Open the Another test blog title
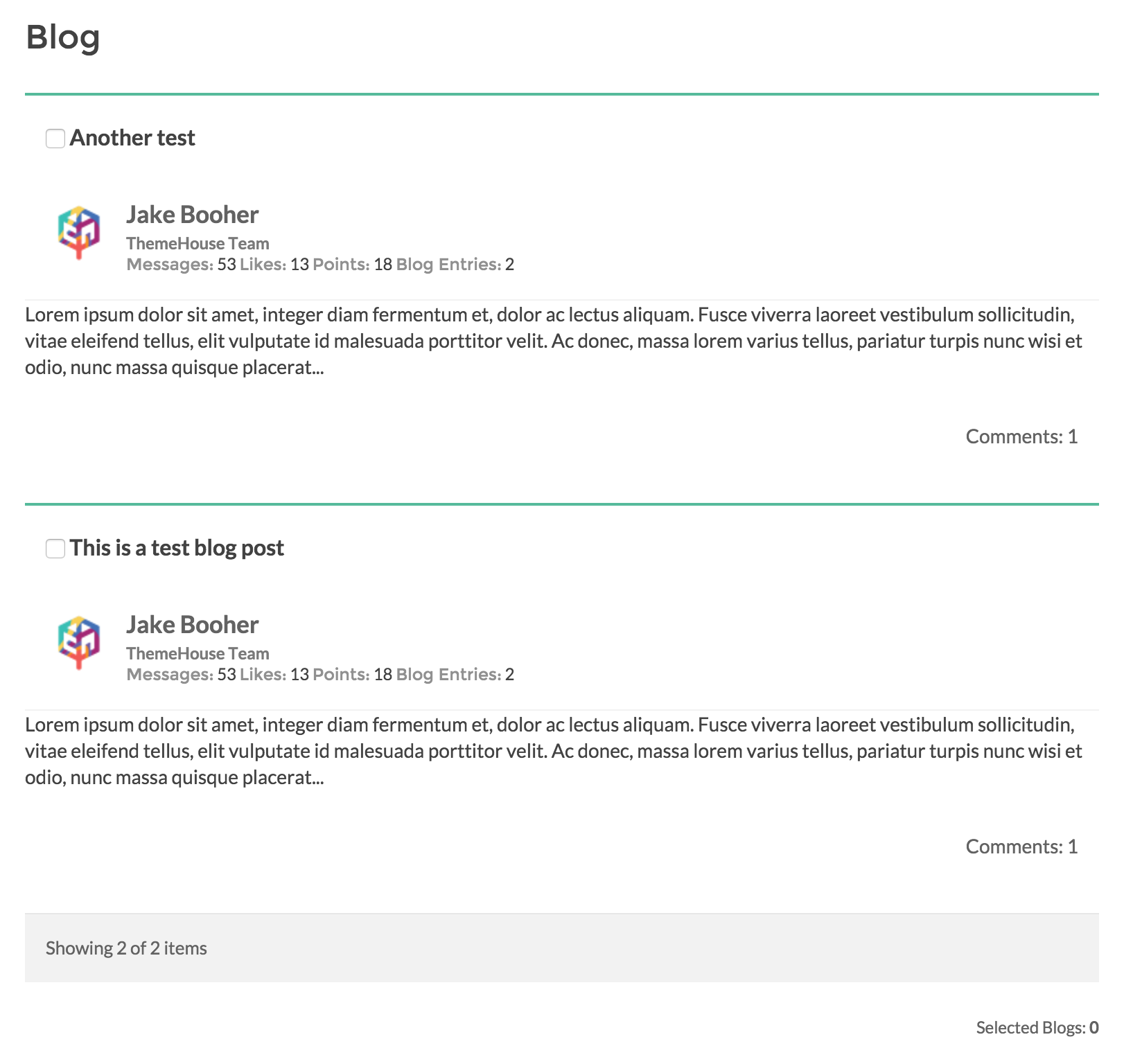Image resolution: width=1124 pixels, height=1064 pixels. (x=132, y=138)
